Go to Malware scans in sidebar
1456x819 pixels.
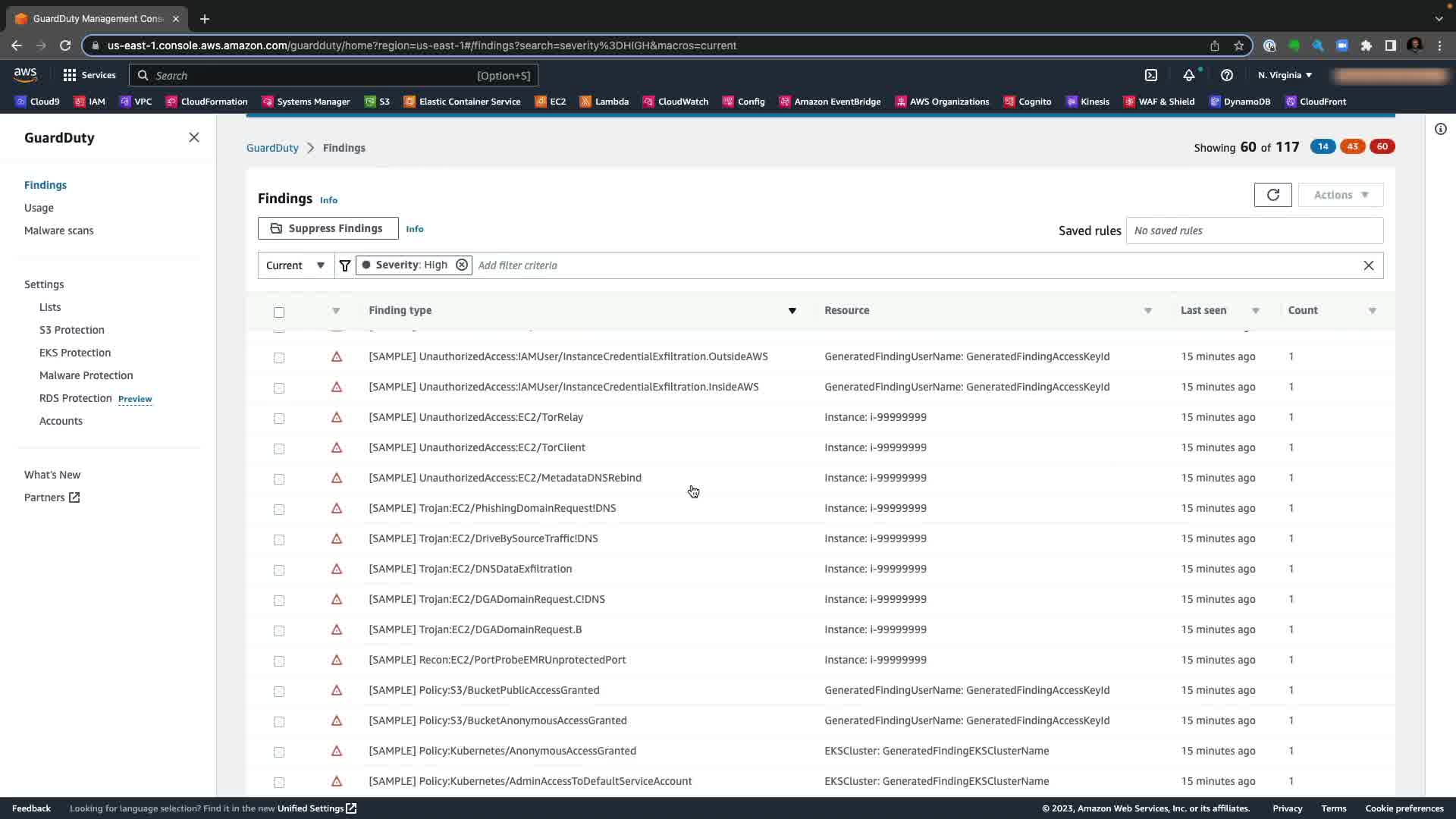[58, 231]
